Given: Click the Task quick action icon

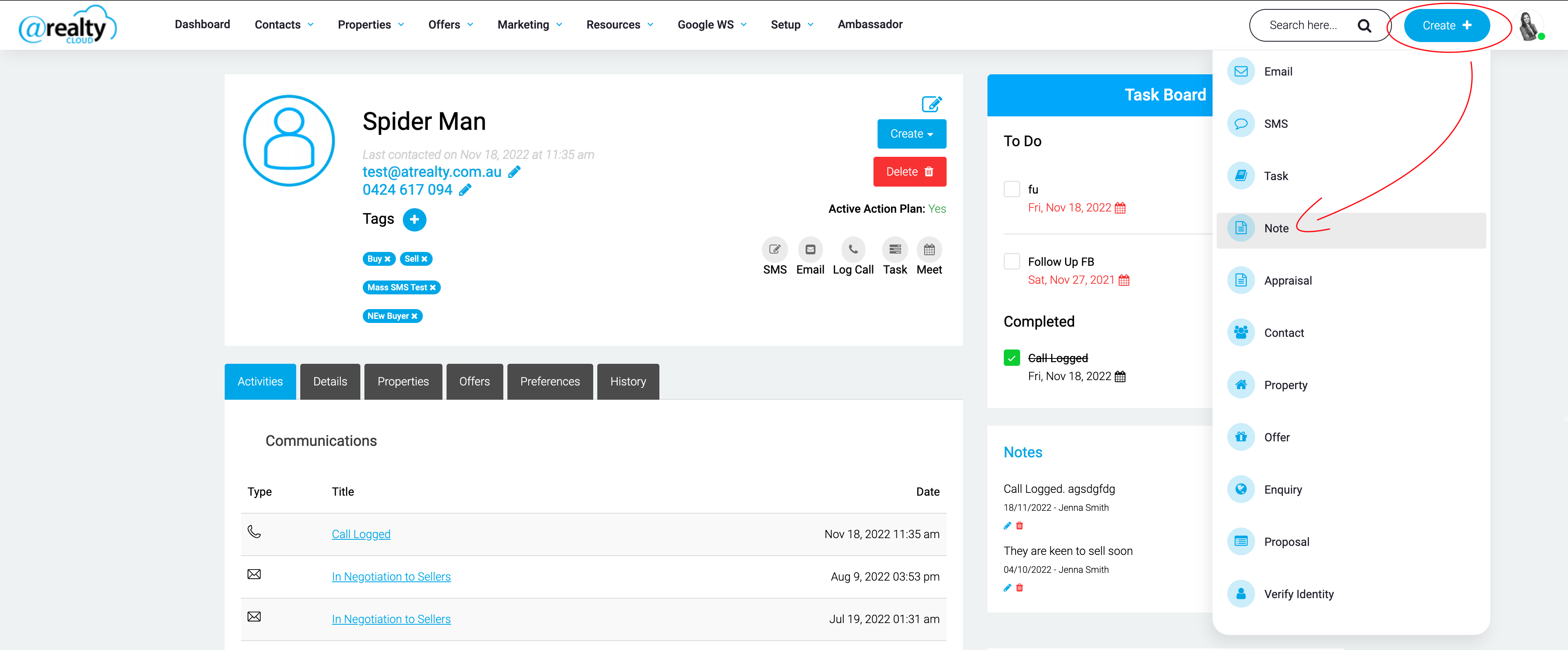Looking at the screenshot, I should click(x=895, y=249).
